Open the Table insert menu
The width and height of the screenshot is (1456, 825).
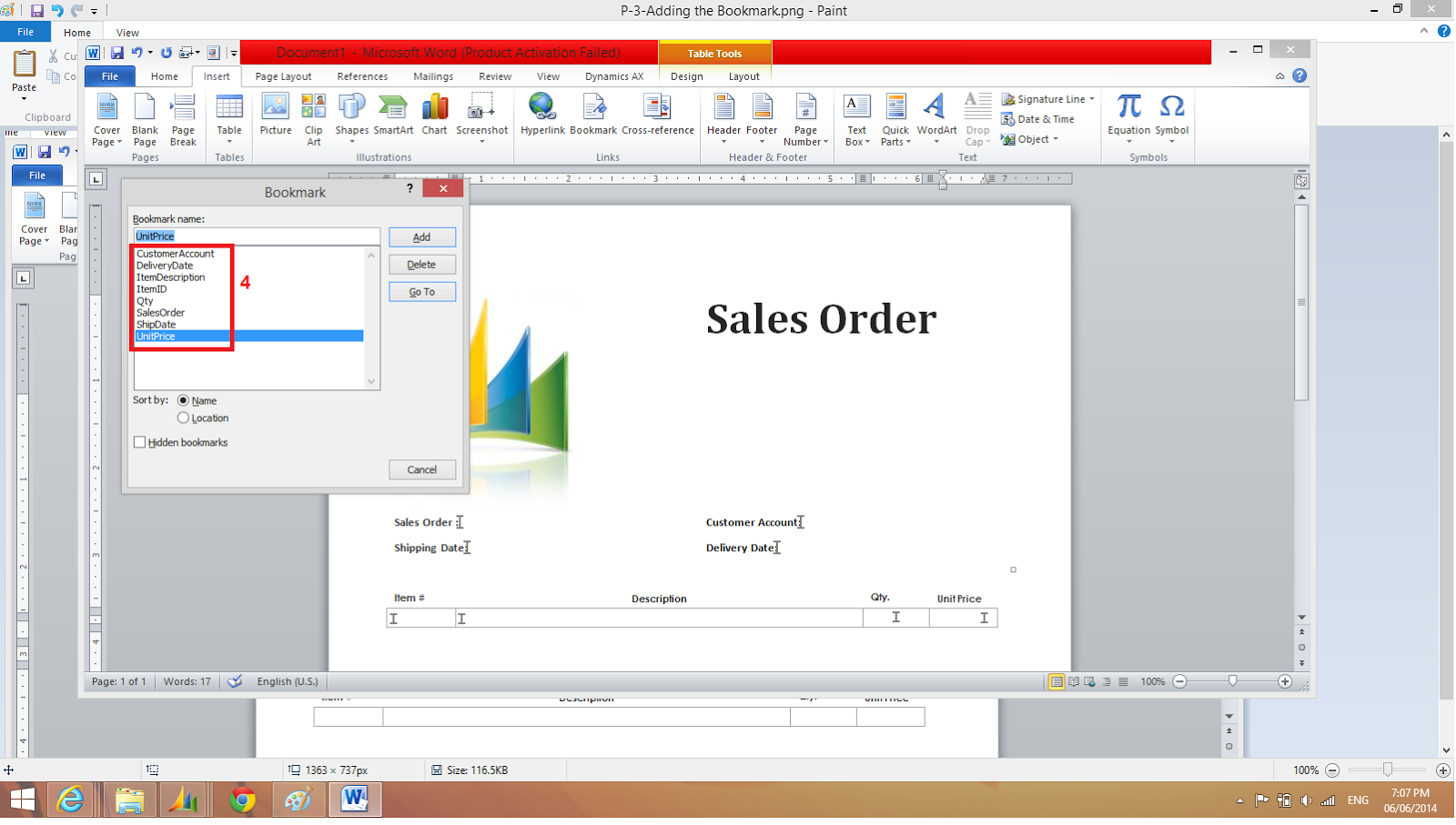point(229,119)
